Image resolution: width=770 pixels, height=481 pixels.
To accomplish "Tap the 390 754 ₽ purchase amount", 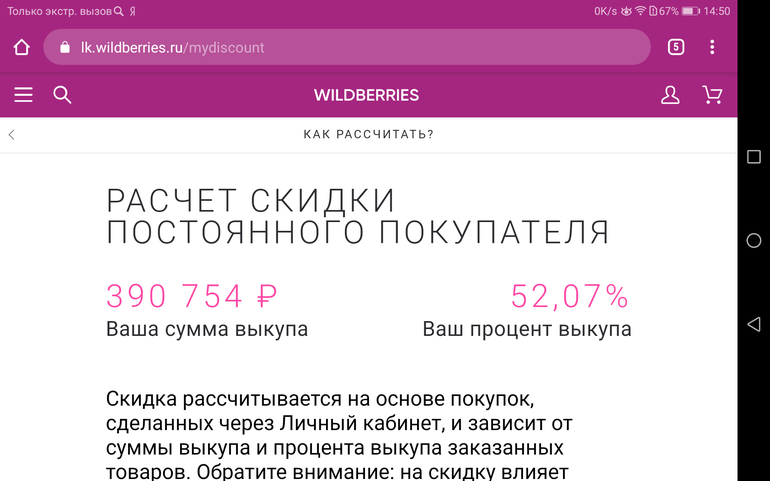I will click(191, 296).
